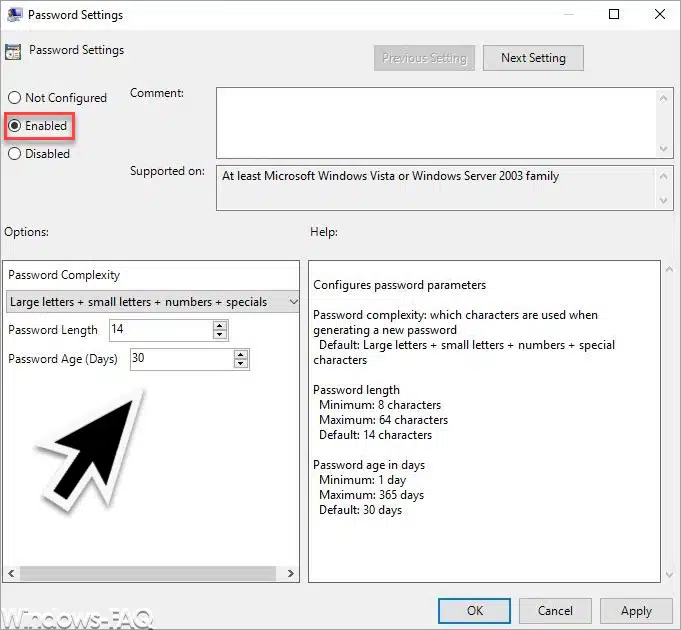Click into the Password Age (Days) field
The width and height of the screenshot is (681, 630).
(x=182, y=359)
